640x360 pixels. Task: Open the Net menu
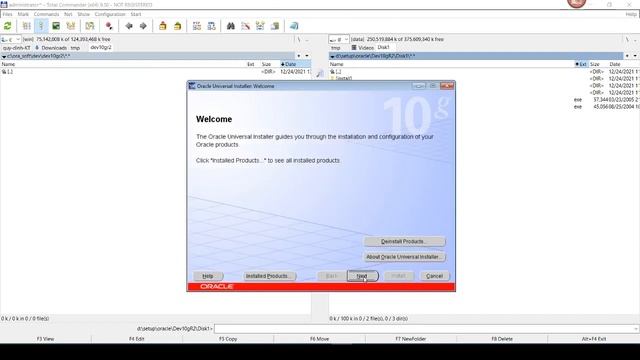tap(68, 14)
